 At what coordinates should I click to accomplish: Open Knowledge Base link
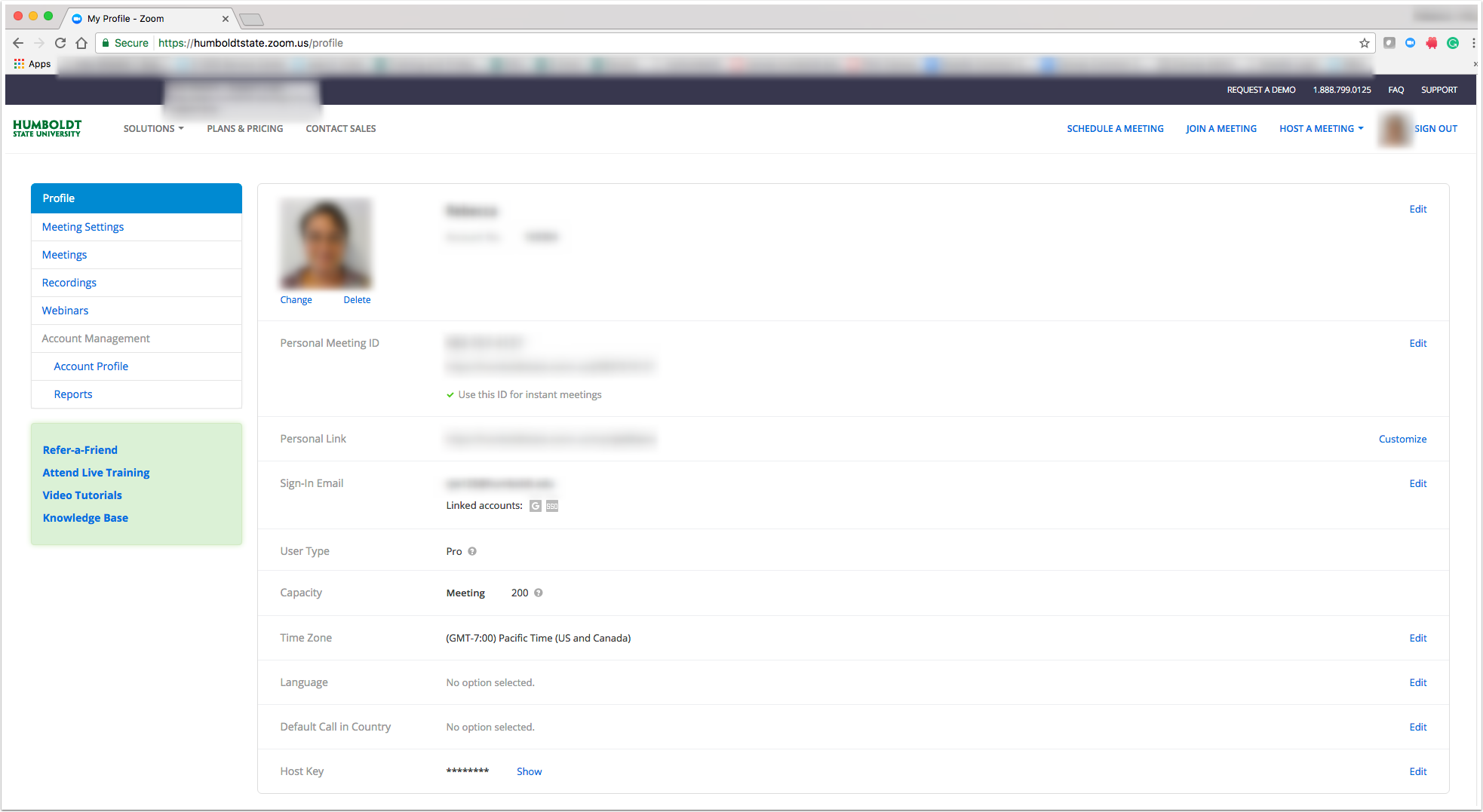[85, 518]
